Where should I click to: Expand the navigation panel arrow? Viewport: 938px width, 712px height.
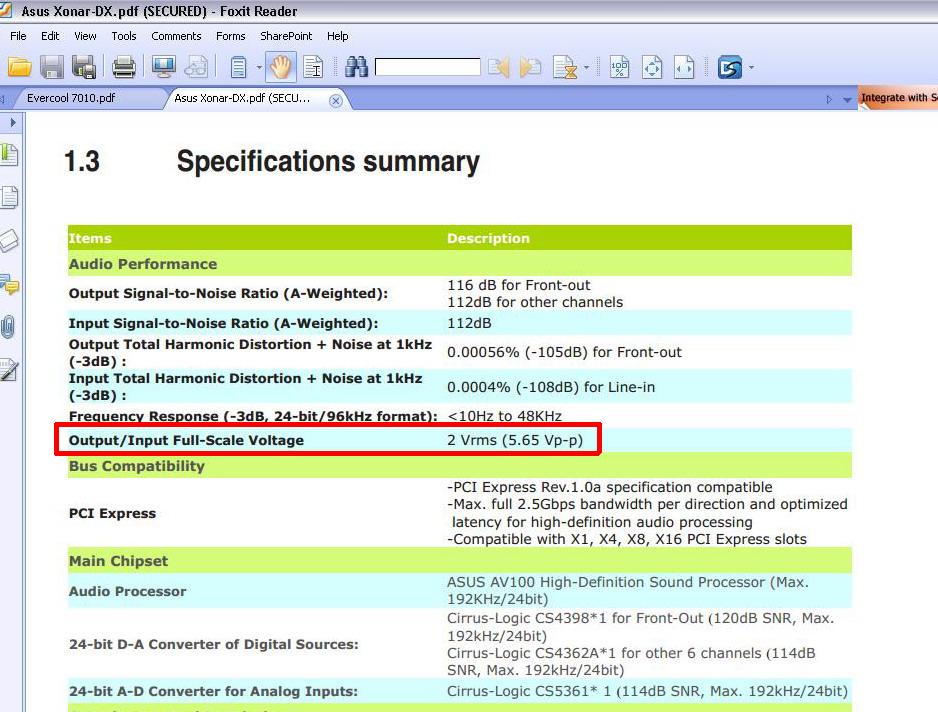(12, 122)
